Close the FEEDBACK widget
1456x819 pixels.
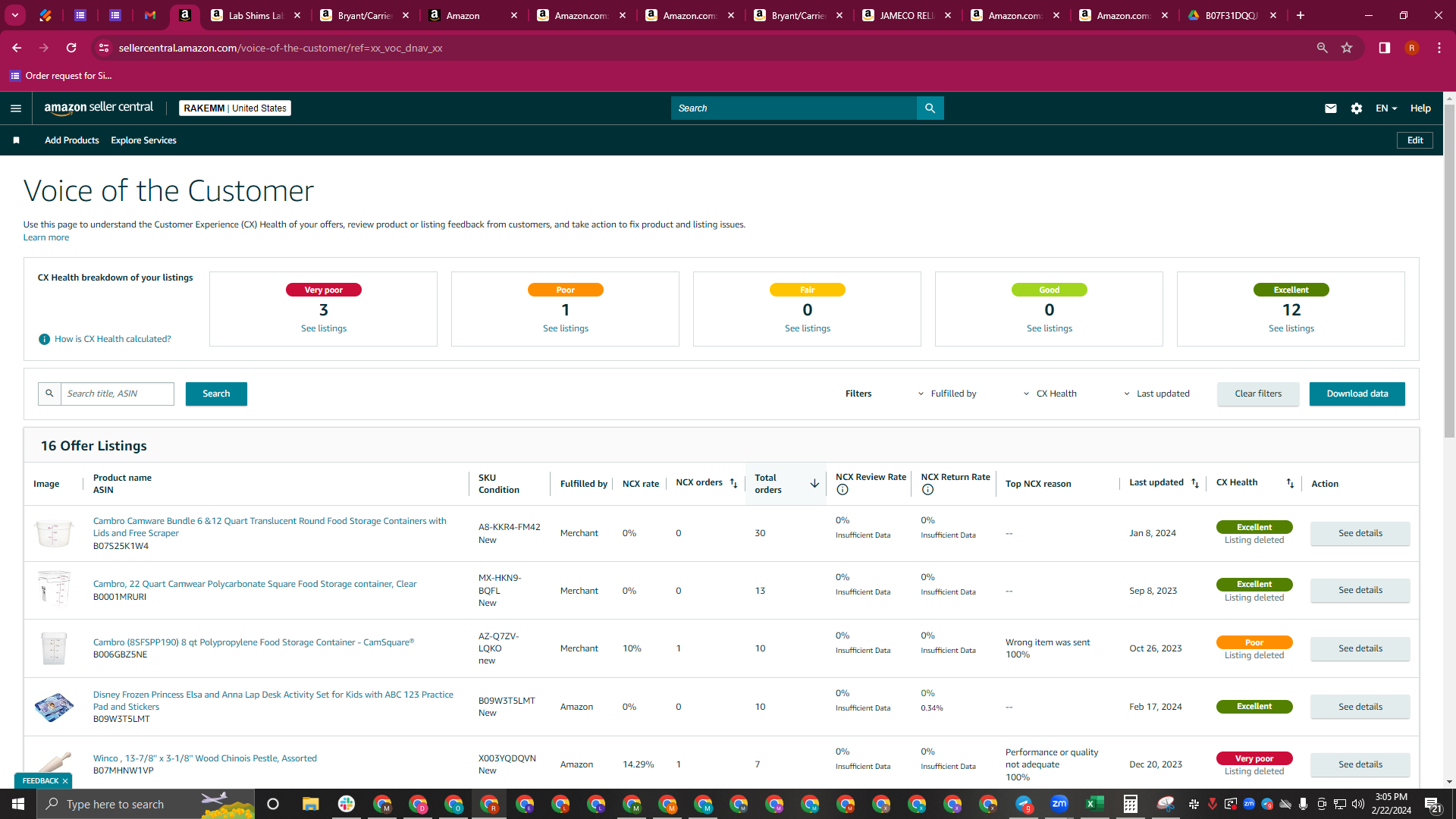pos(65,781)
